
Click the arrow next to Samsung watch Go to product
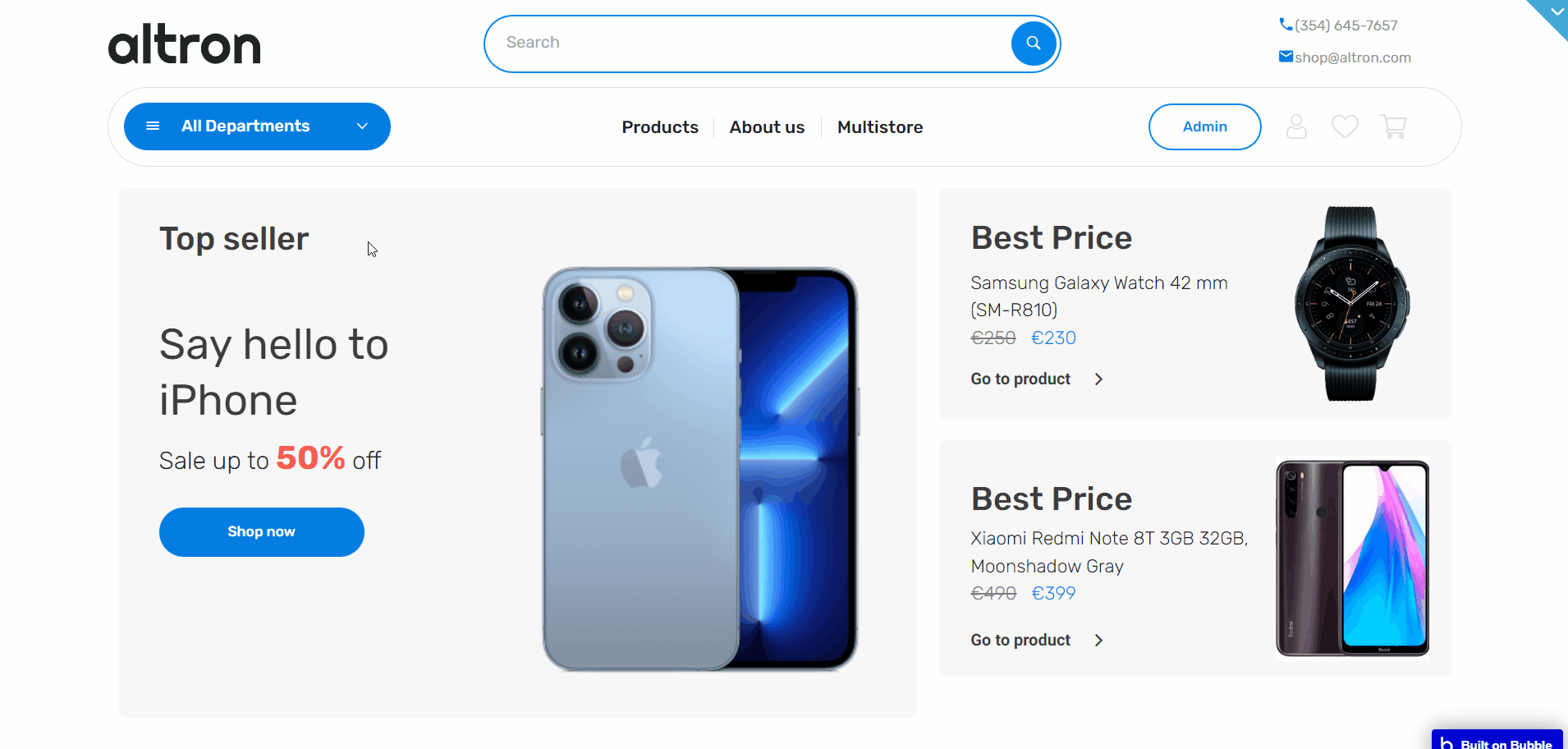coord(1098,379)
